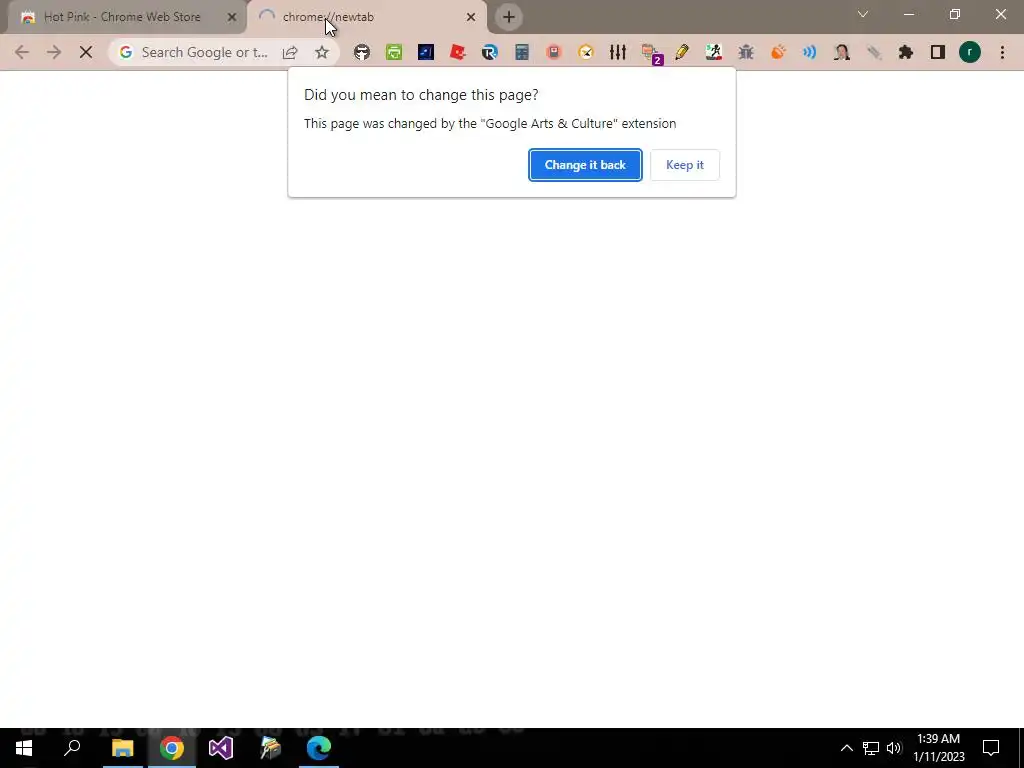The width and height of the screenshot is (1024, 768).
Task: Open the notification center
Action: (991, 748)
